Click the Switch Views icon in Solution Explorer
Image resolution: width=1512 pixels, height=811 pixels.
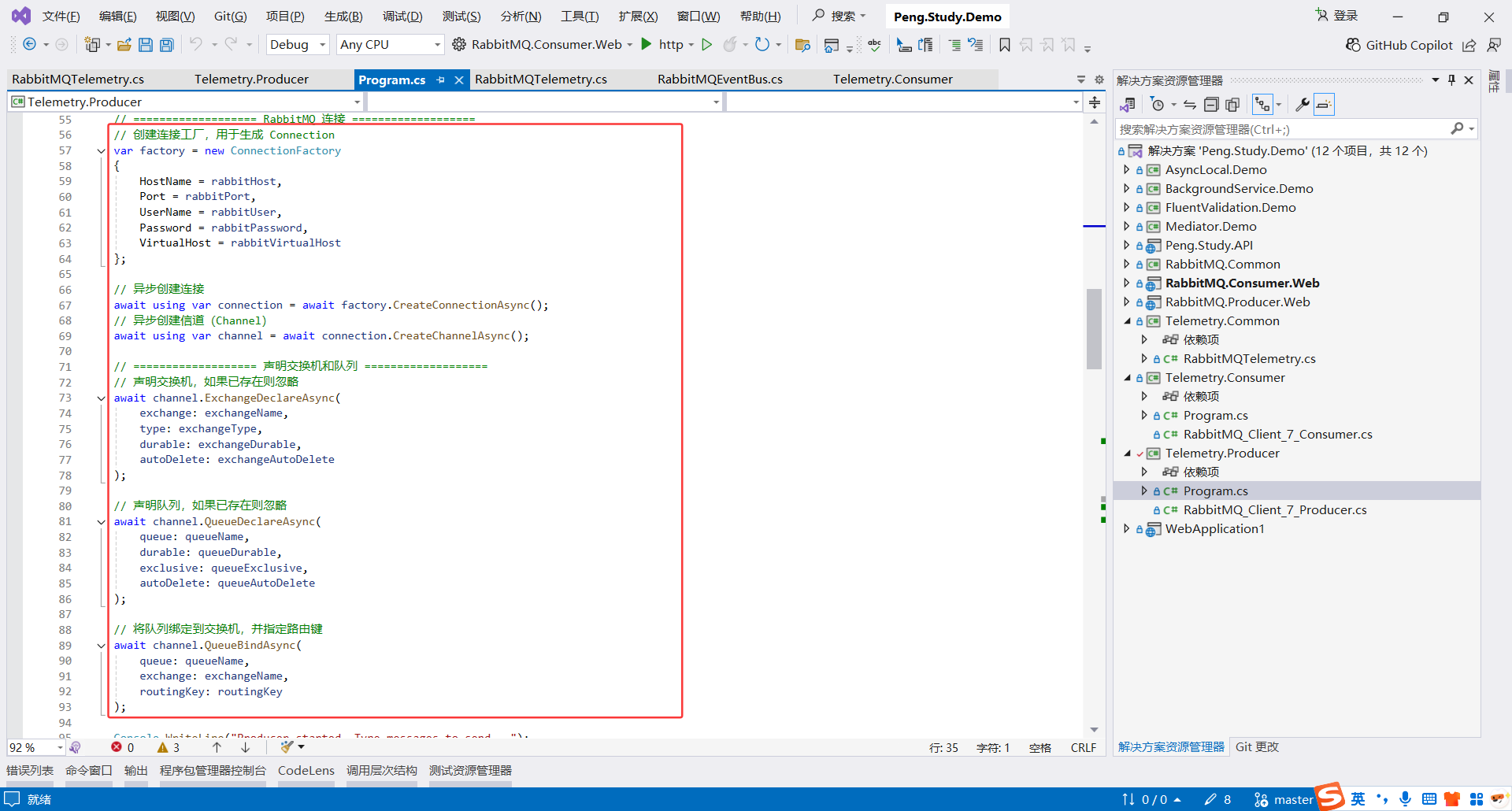[1128, 105]
